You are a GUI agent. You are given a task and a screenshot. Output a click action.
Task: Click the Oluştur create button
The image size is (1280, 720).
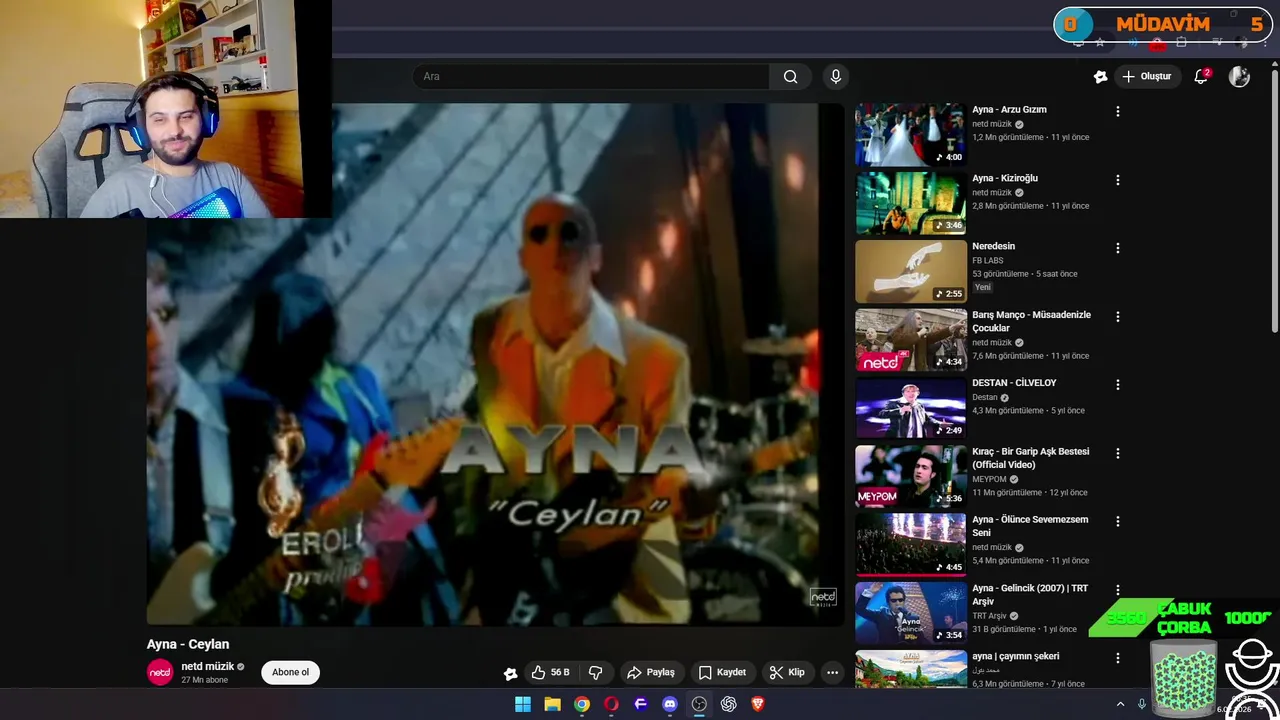tap(1146, 77)
